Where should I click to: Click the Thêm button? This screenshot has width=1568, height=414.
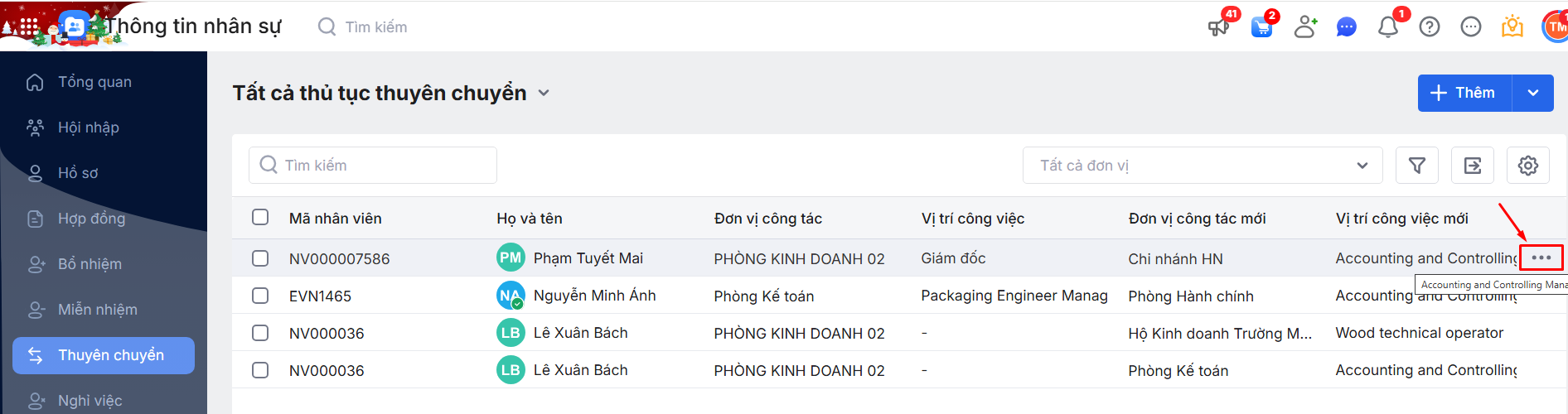pos(1464,93)
